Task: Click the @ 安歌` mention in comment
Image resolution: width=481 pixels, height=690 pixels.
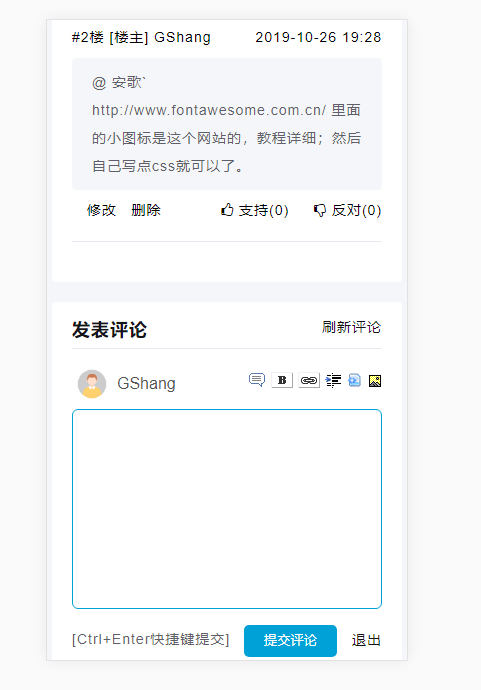Action: tap(119, 82)
